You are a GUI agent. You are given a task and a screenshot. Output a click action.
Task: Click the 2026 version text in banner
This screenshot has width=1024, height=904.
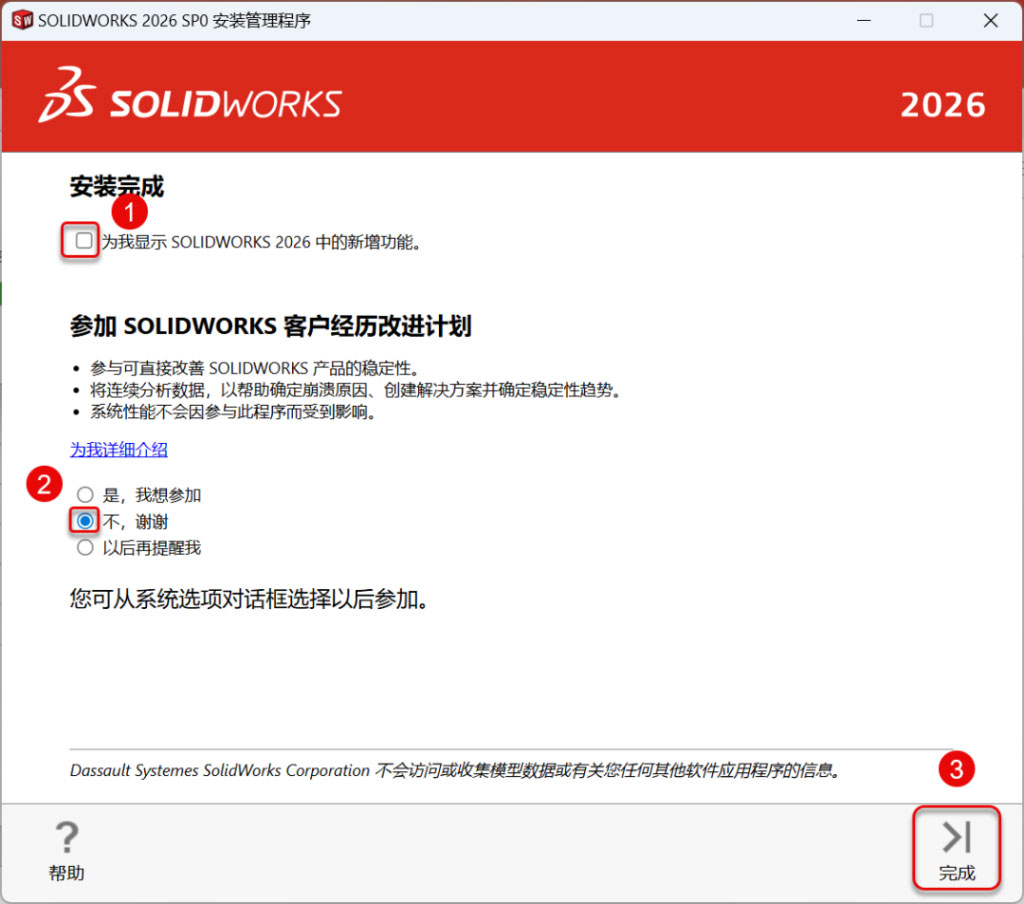pyautogui.click(x=942, y=105)
